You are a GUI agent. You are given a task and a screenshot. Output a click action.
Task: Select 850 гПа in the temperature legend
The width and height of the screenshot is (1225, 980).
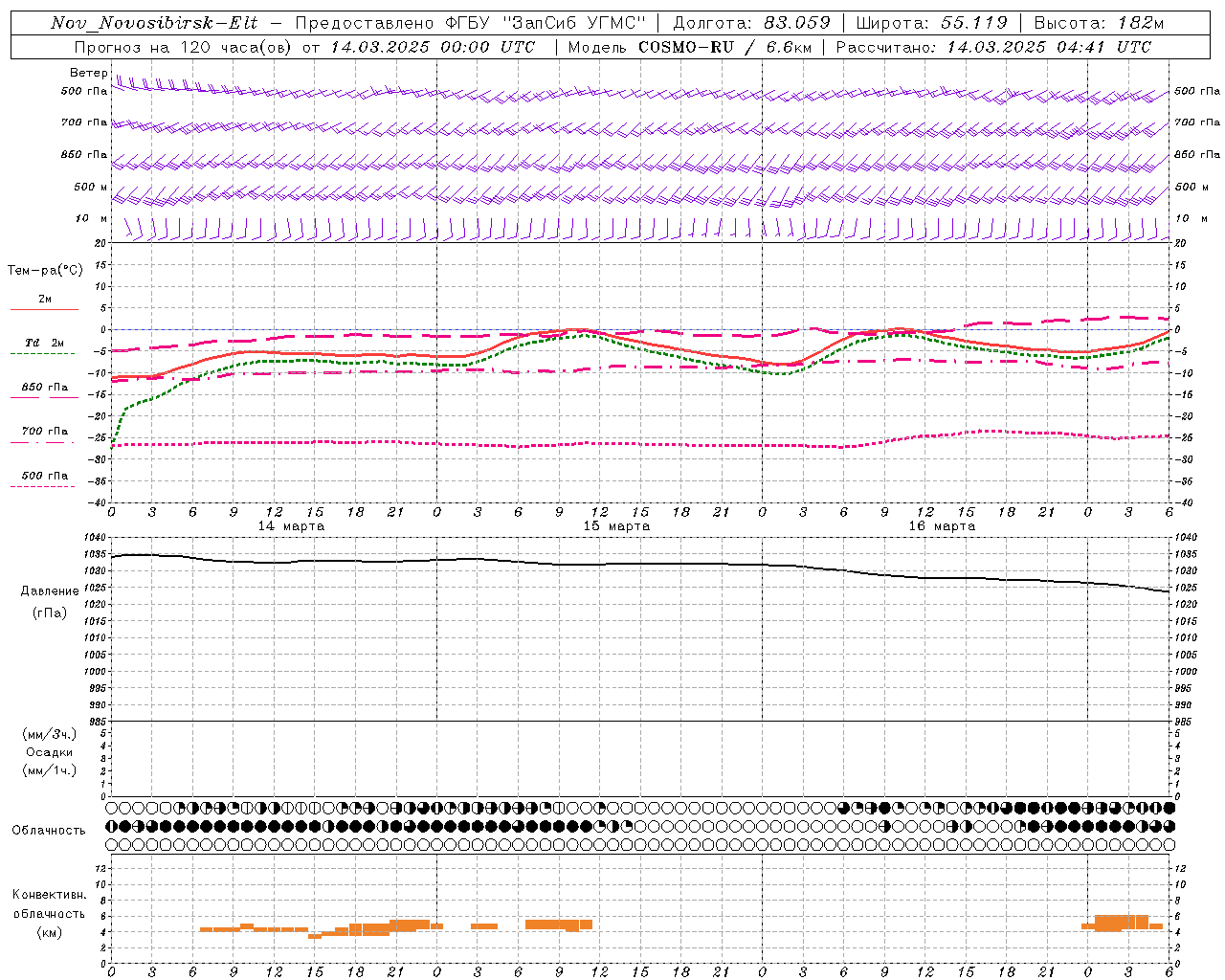click(x=45, y=388)
